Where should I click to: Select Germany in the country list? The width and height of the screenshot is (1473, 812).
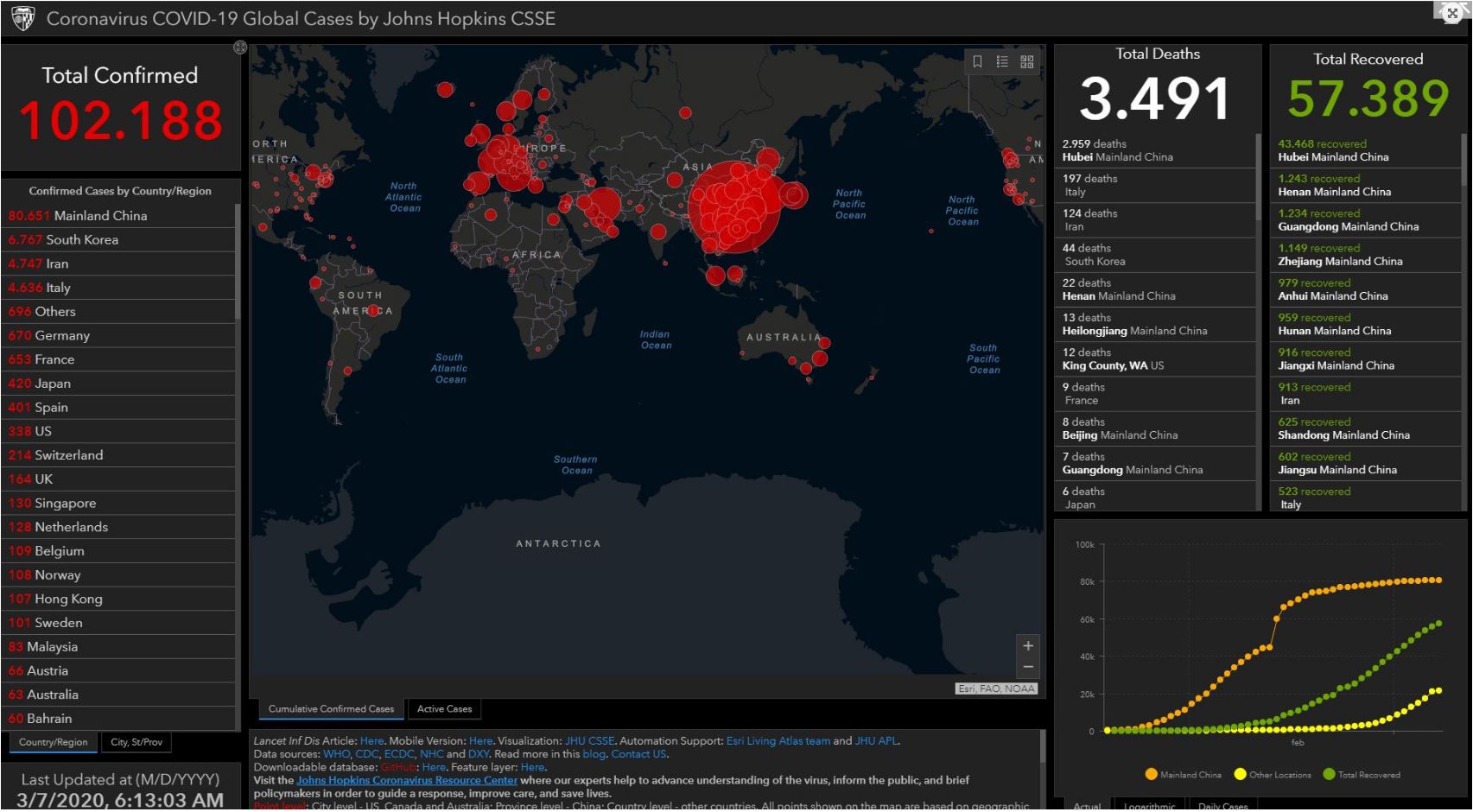pyautogui.click(x=119, y=336)
